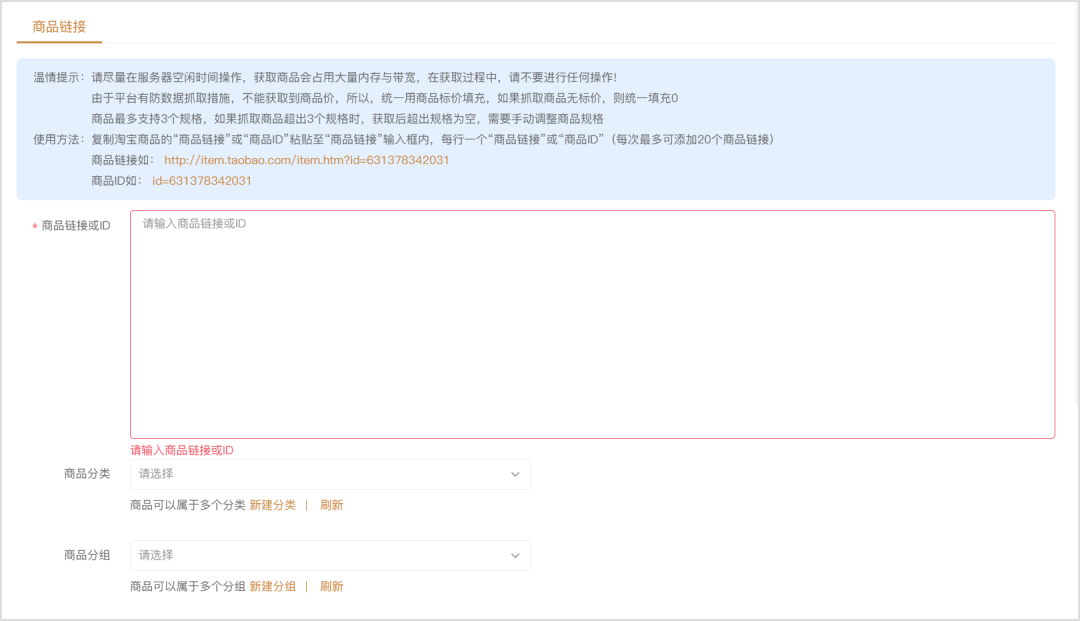Click the 商品最多支持3个规格 tip line
The image size is (1080, 621).
[347, 119]
